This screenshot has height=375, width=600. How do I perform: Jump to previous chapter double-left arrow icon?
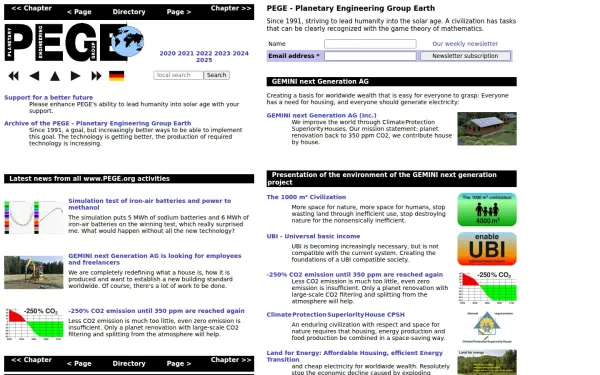click(13, 76)
